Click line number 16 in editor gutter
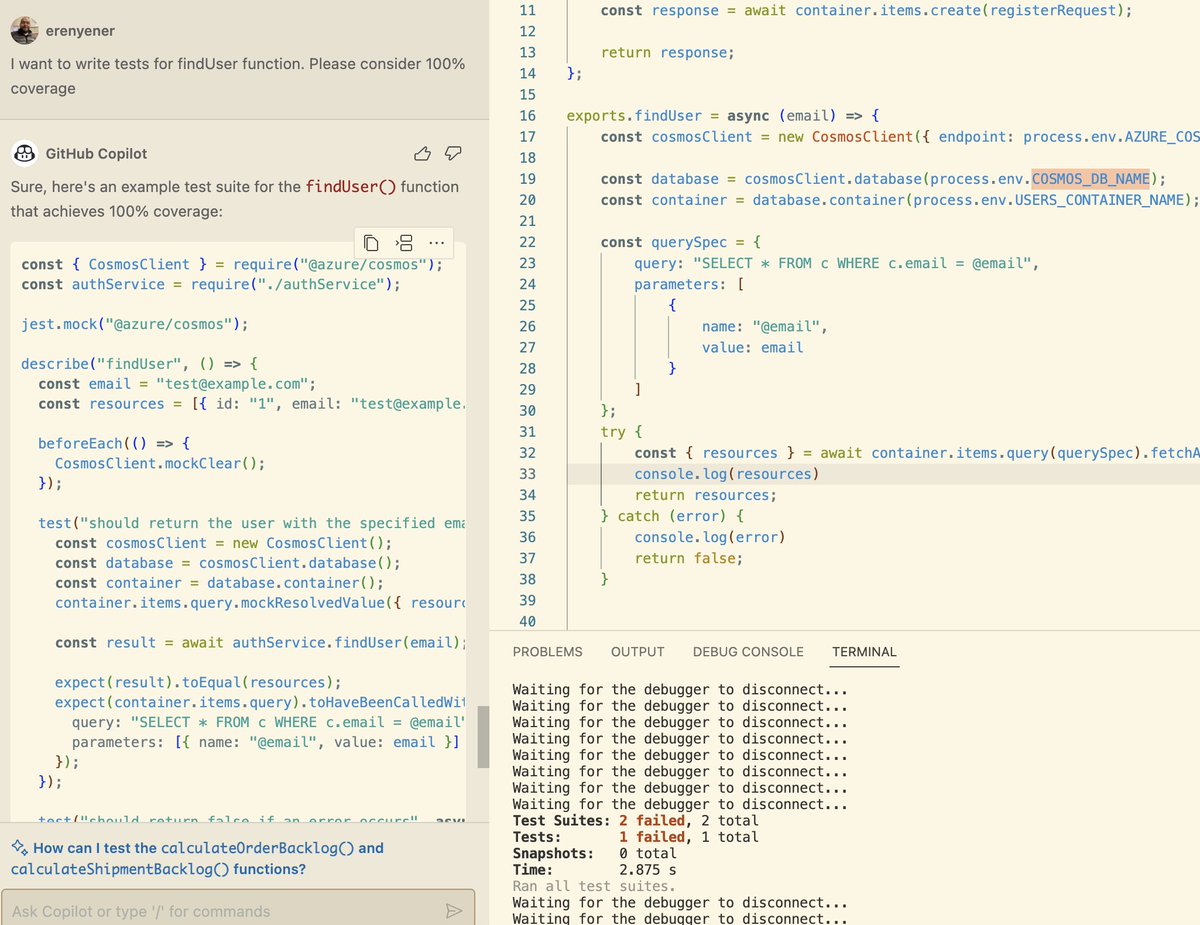Screen dimensions: 1200x925 pos(528,116)
